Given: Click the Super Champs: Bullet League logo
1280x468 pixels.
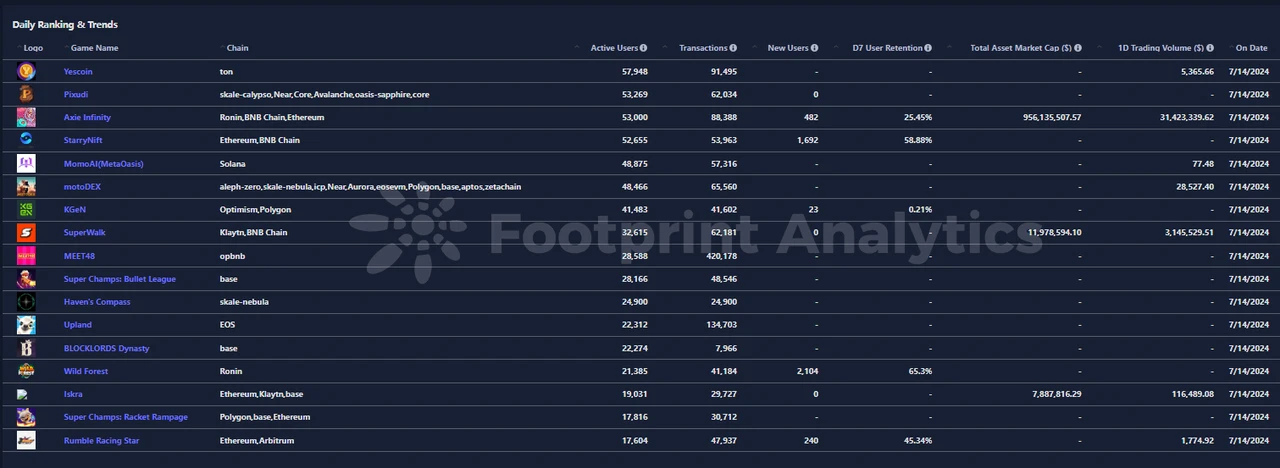Looking at the screenshot, I should coord(27,278).
